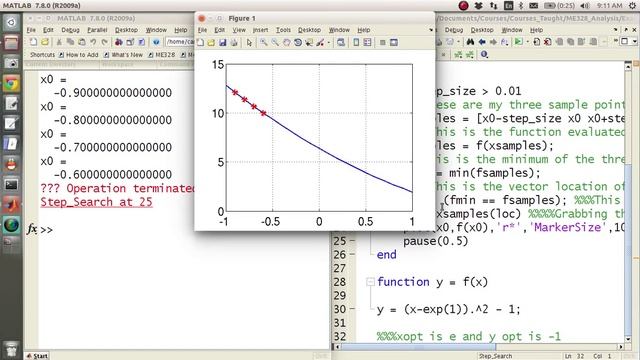640x360 pixels.
Task: Click the Ubuntu Dash home icon
Action: click(11, 22)
